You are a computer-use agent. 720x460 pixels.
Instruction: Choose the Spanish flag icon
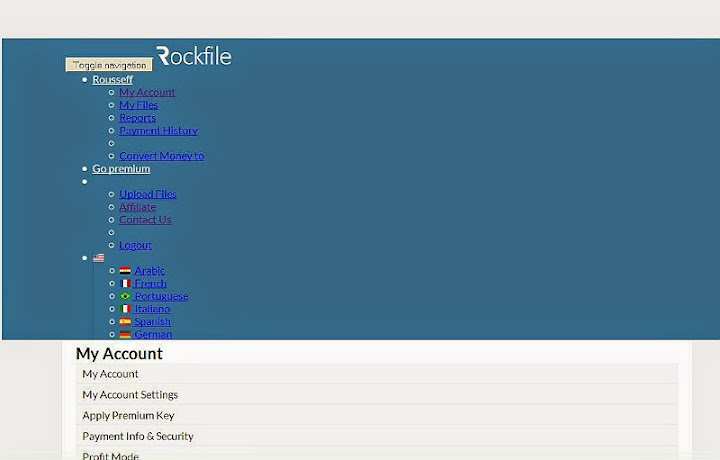[x=125, y=322]
